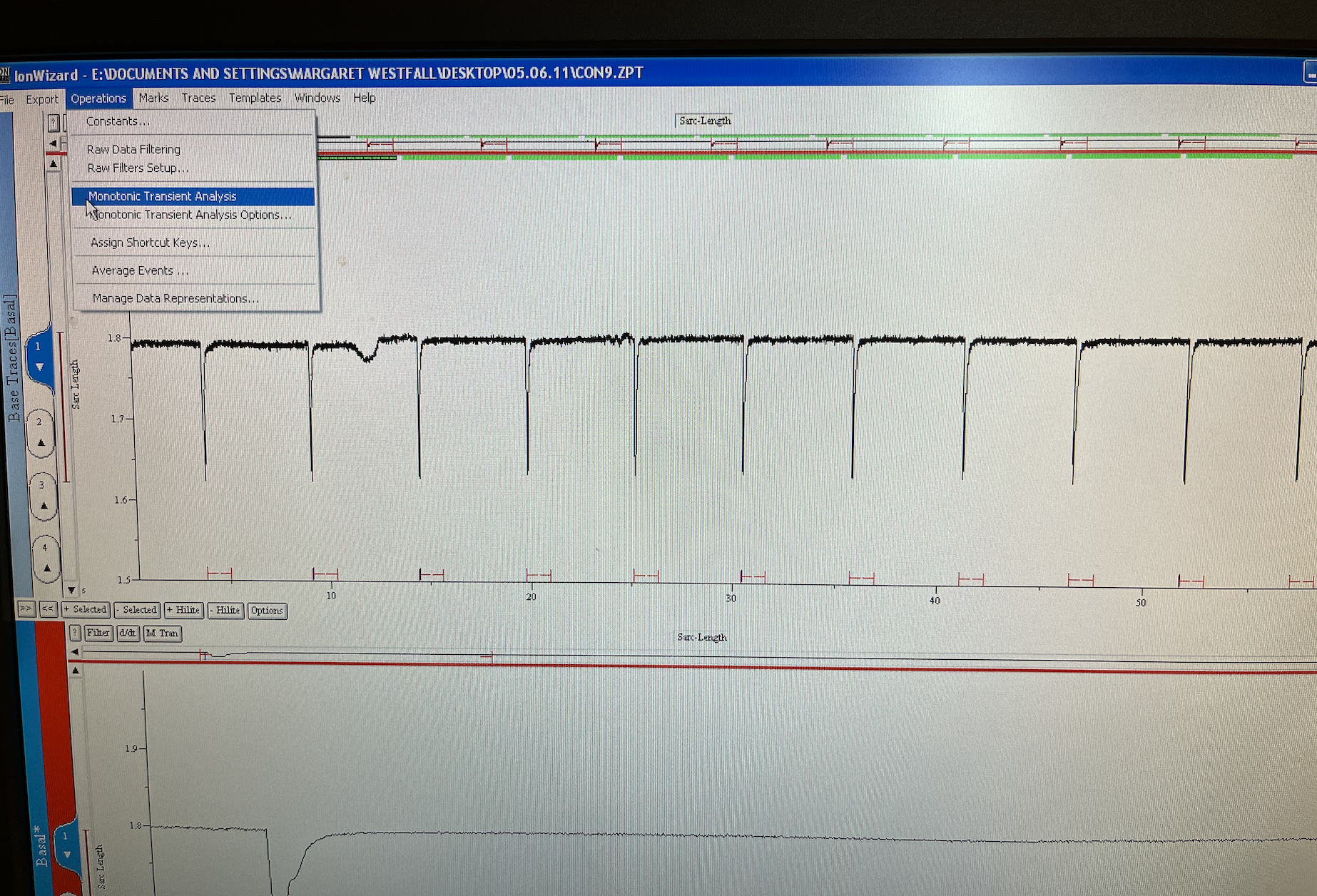Click the 1.6 y-axis label
The image size is (1317, 896).
(x=121, y=500)
